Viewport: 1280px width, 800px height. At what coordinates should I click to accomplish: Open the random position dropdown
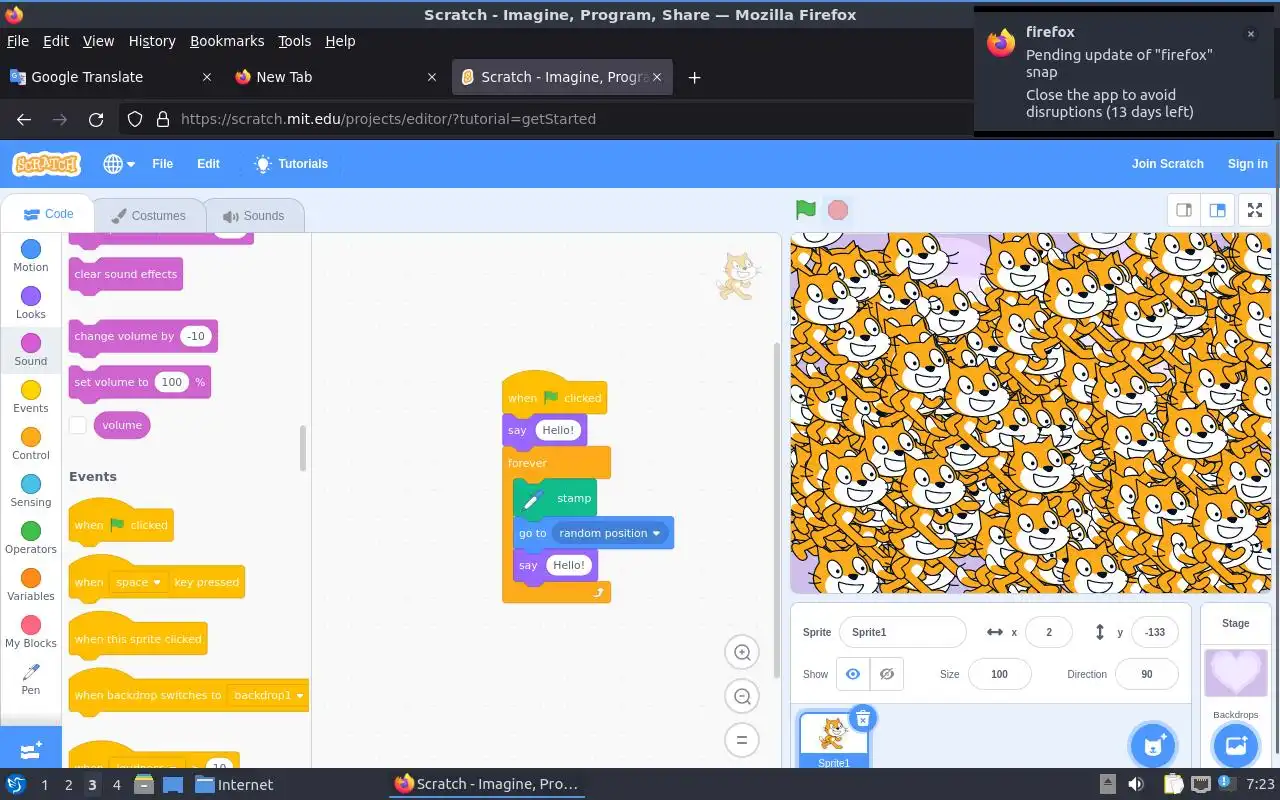point(610,533)
